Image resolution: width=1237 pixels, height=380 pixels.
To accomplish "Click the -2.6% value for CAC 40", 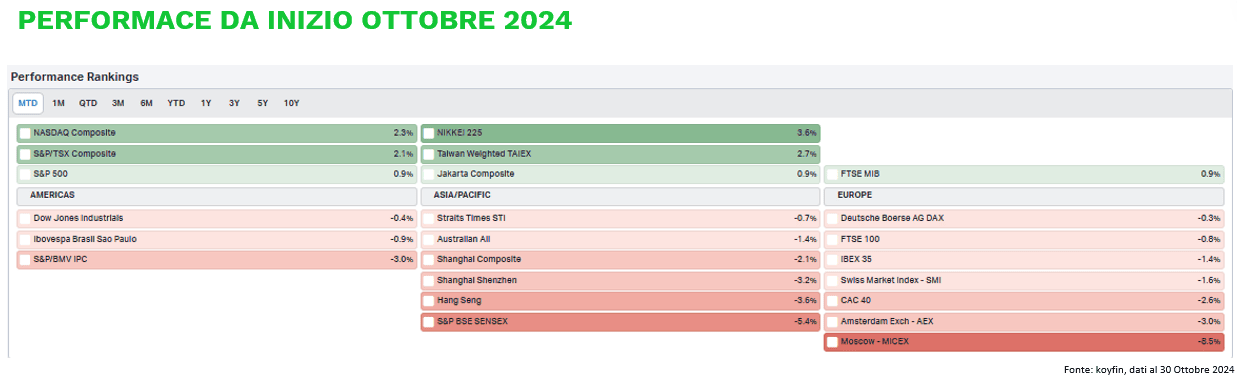I will (1208, 301).
